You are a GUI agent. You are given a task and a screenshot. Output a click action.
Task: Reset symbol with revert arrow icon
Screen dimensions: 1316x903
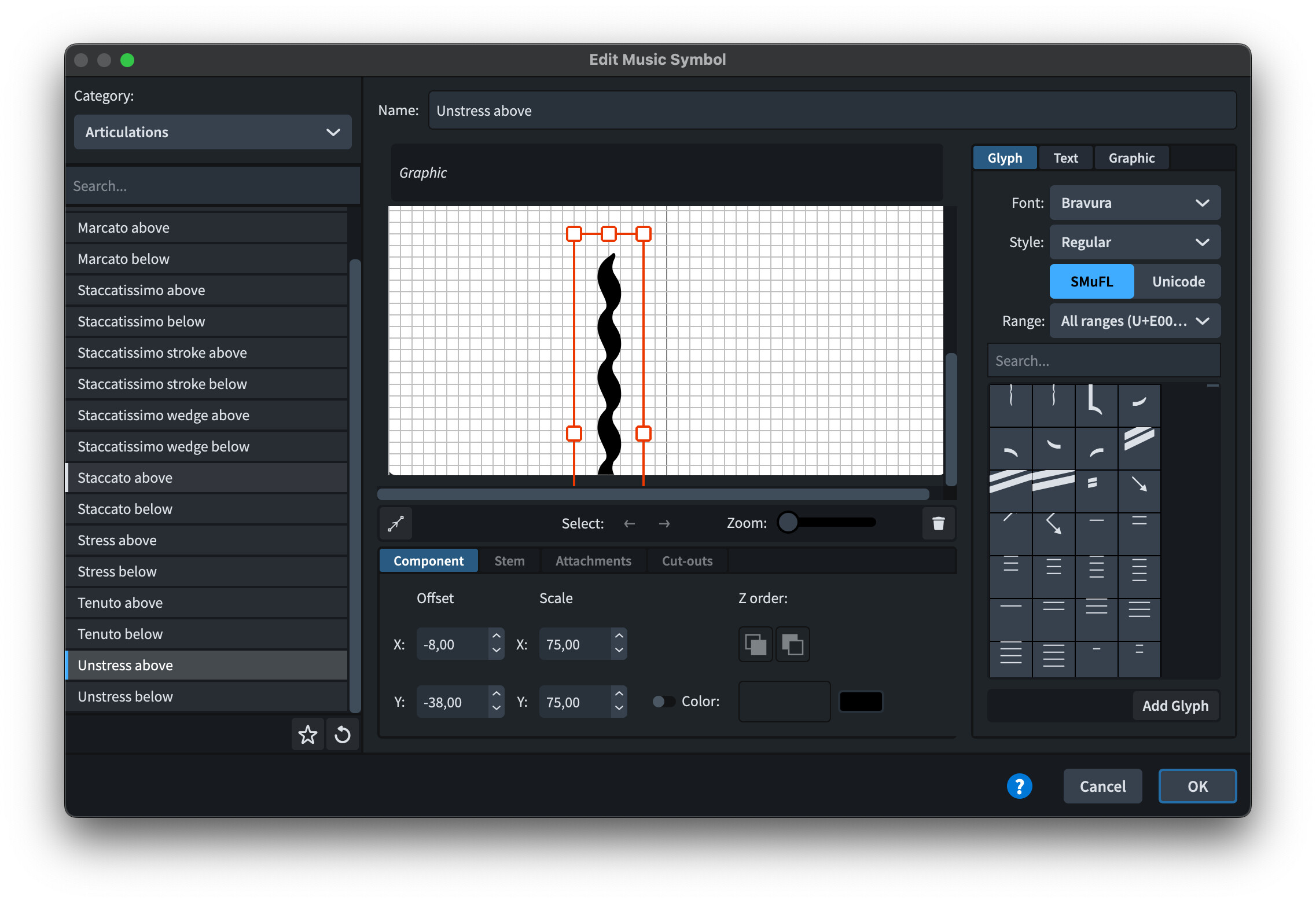tap(343, 735)
